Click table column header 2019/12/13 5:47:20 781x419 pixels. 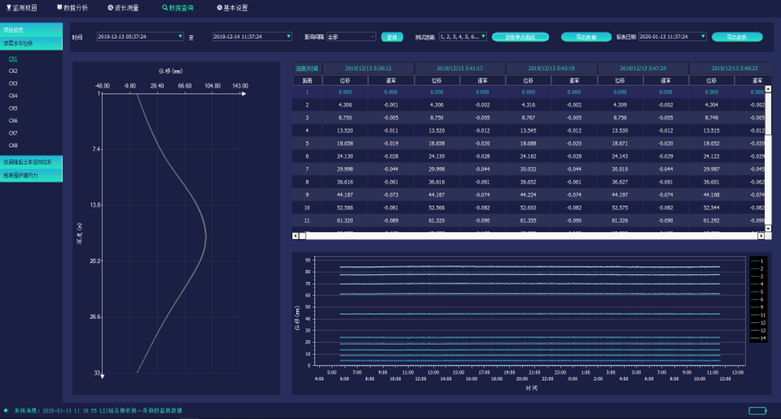tap(643, 68)
